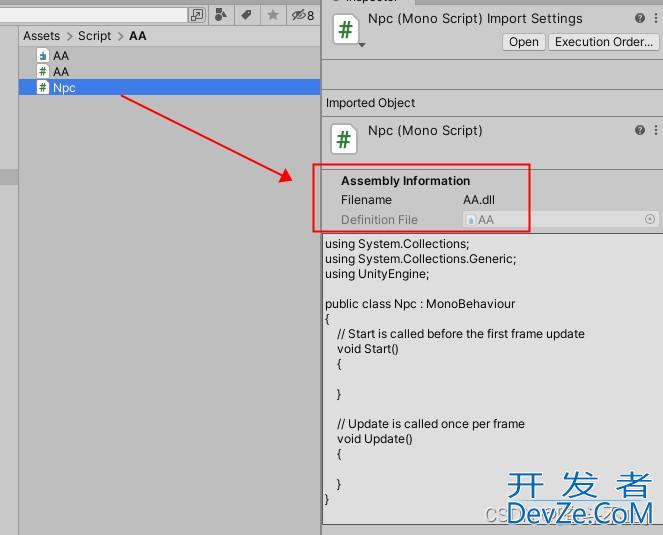Open help for Npc Mono Script
663x535 pixels.
(x=640, y=130)
